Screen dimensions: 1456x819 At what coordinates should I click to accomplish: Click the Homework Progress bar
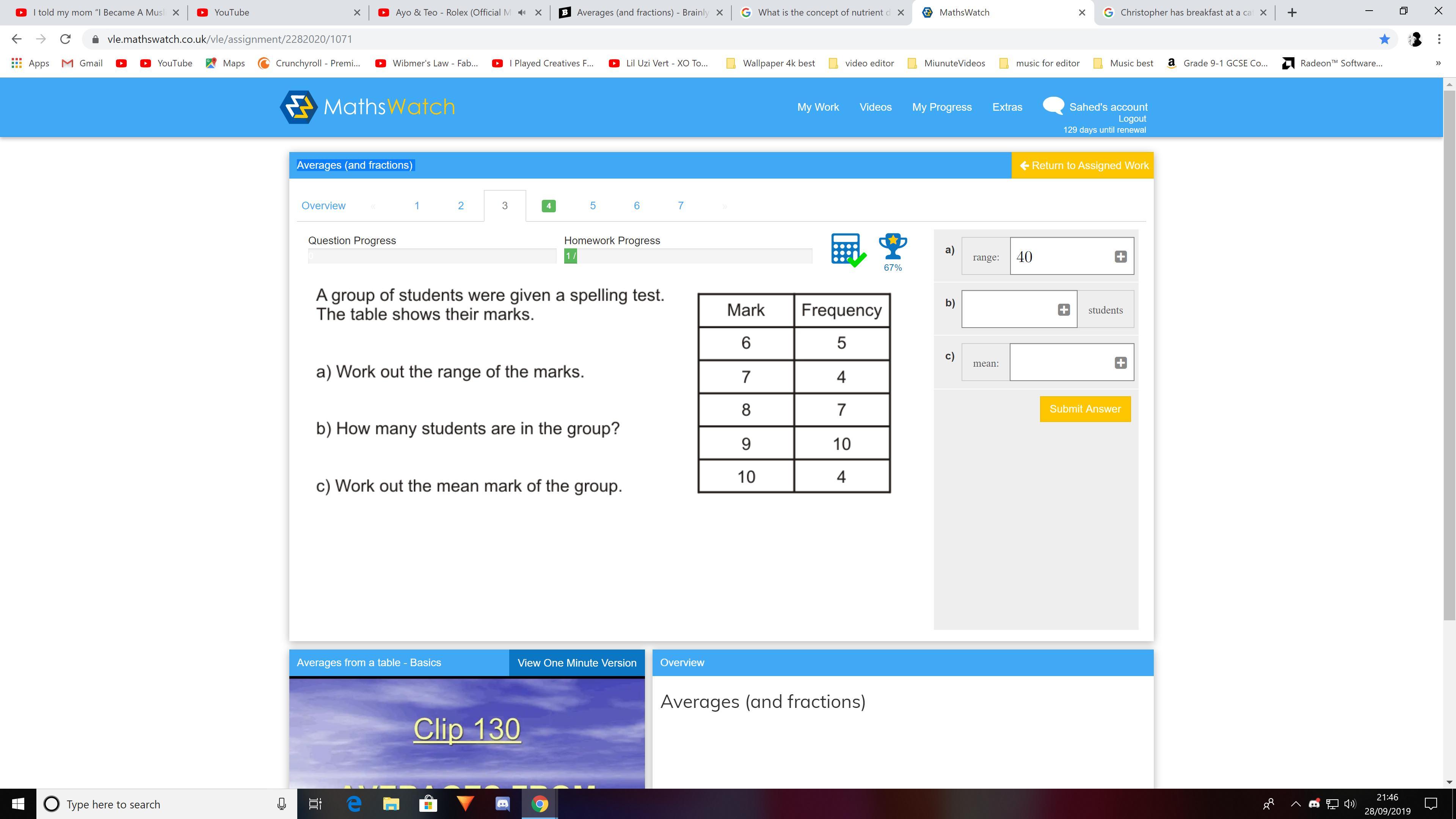coord(688,256)
